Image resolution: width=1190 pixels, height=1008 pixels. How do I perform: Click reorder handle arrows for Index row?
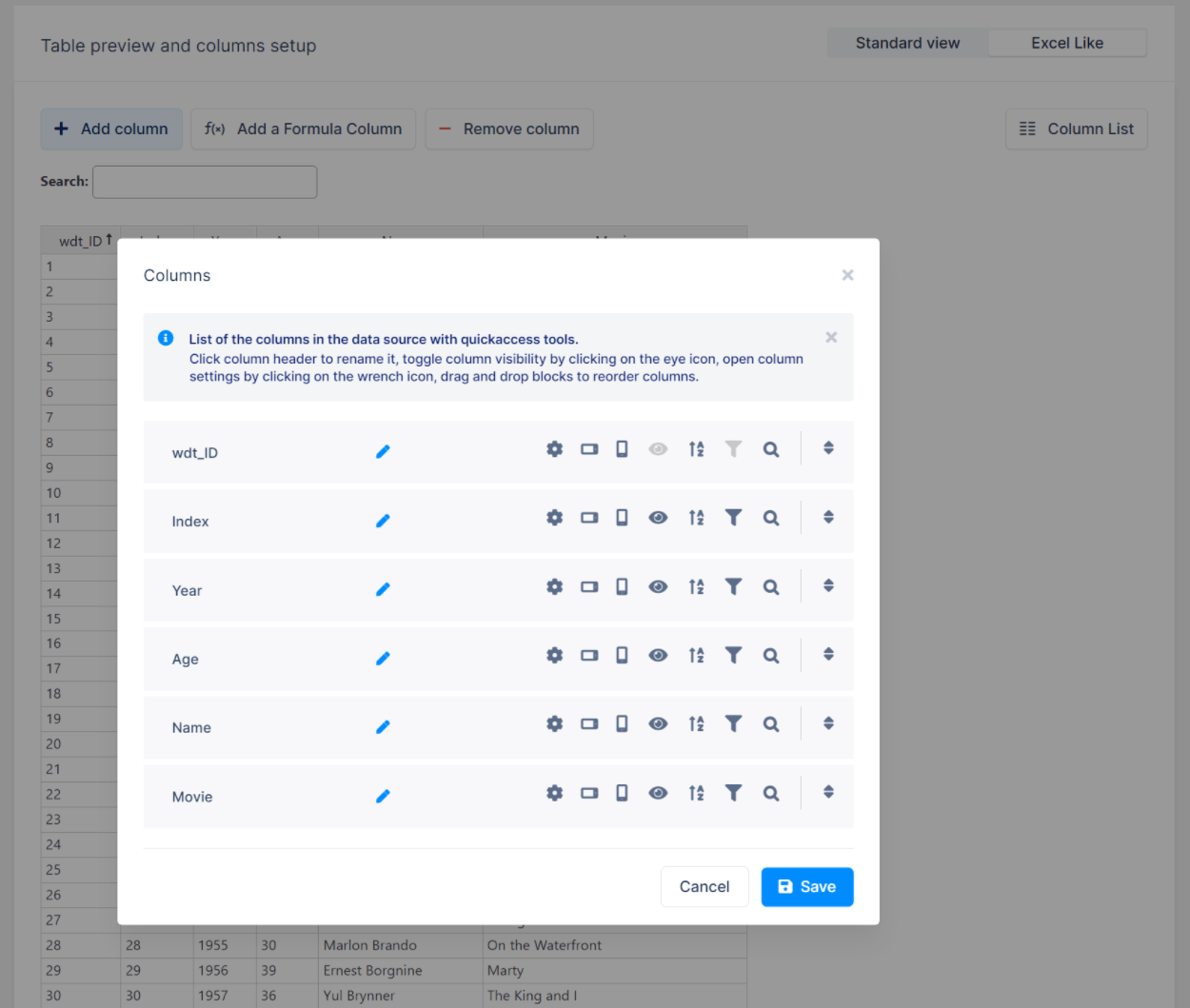[x=828, y=517]
